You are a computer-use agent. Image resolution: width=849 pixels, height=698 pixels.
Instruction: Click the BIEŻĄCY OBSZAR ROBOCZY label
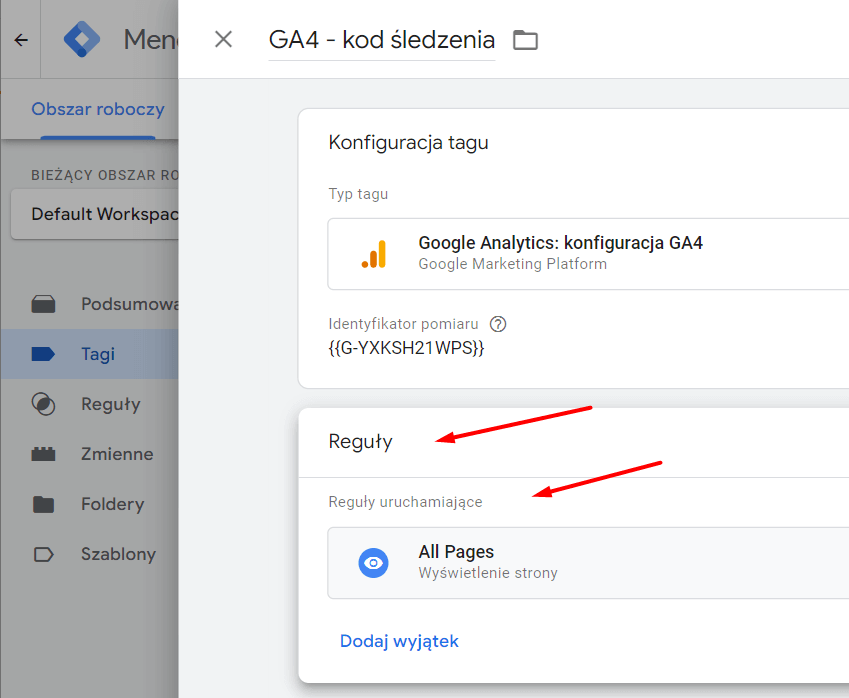click(105, 175)
